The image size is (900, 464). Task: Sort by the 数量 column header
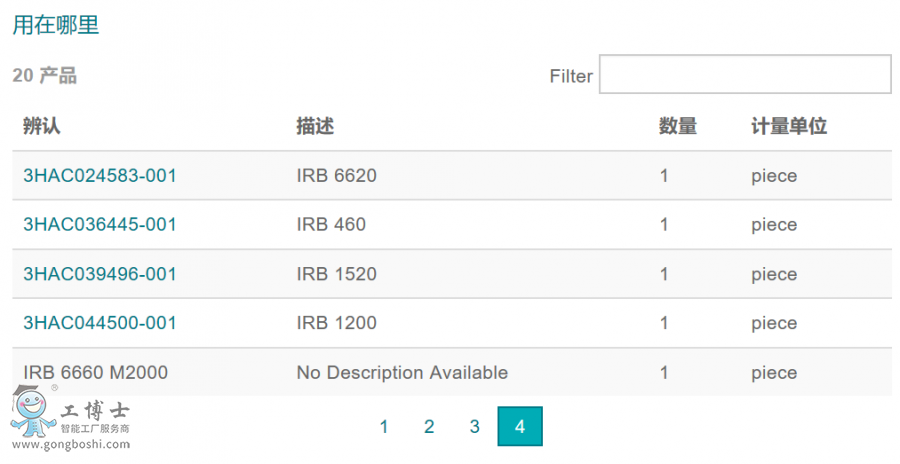coord(678,127)
